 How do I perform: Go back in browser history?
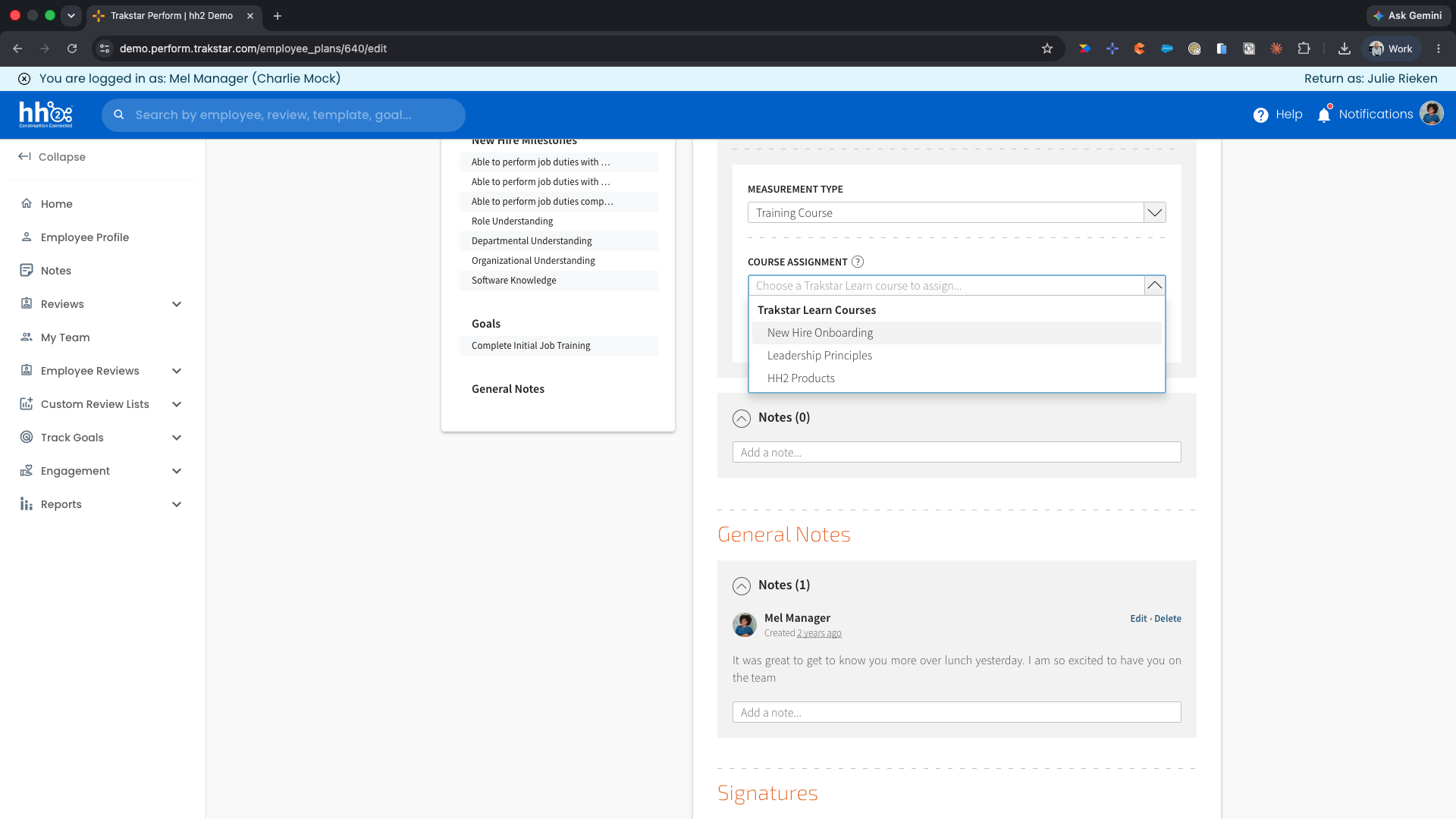pos(17,49)
